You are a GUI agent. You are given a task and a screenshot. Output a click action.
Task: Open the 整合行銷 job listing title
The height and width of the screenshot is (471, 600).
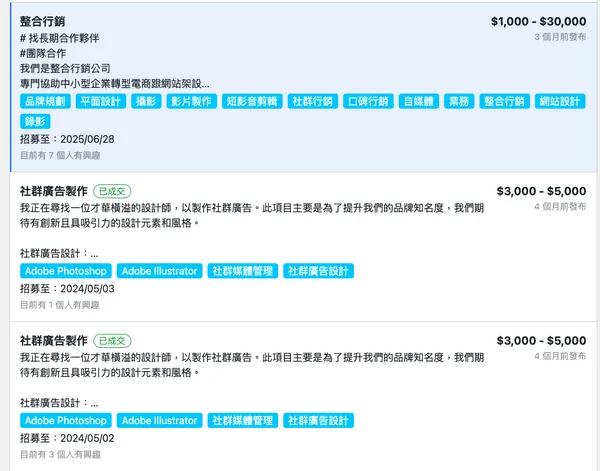(x=42, y=21)
